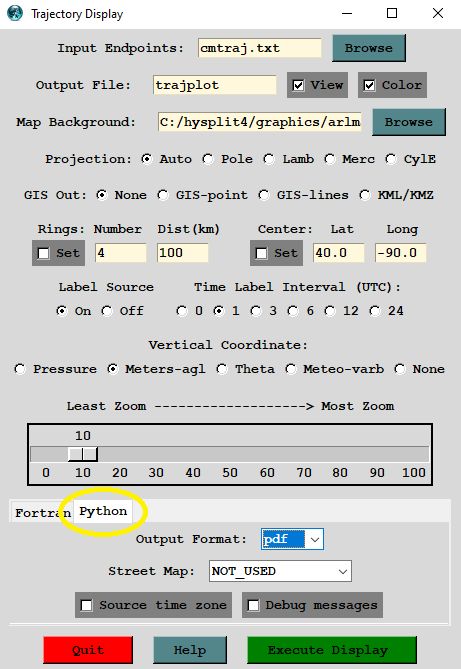The height and width of the screenshot is (669, 461).
Task: Select Meteo-varb vertical coordinate
Action: 291,369
